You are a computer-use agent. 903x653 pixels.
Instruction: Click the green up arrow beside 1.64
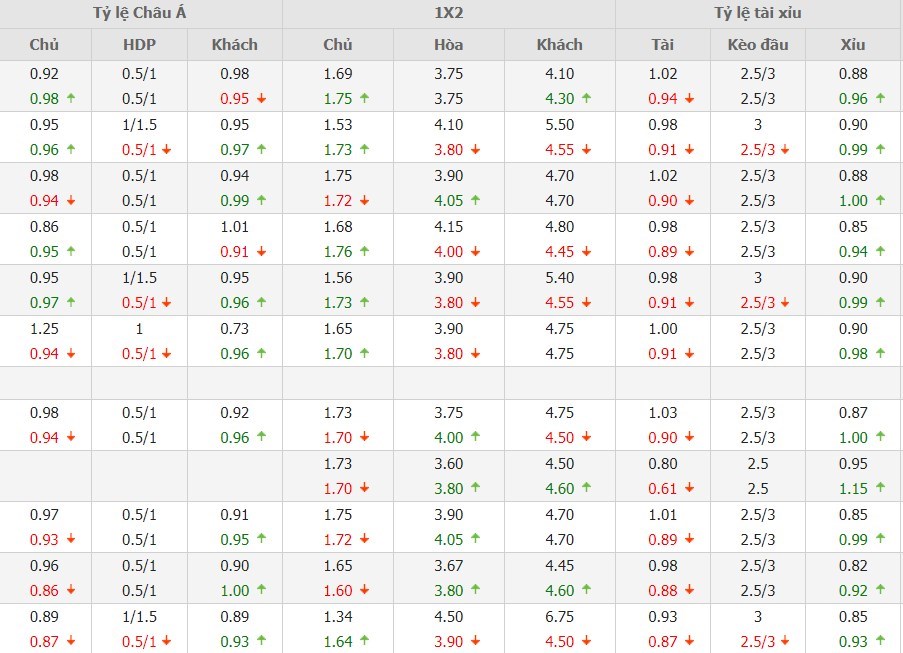364,641
